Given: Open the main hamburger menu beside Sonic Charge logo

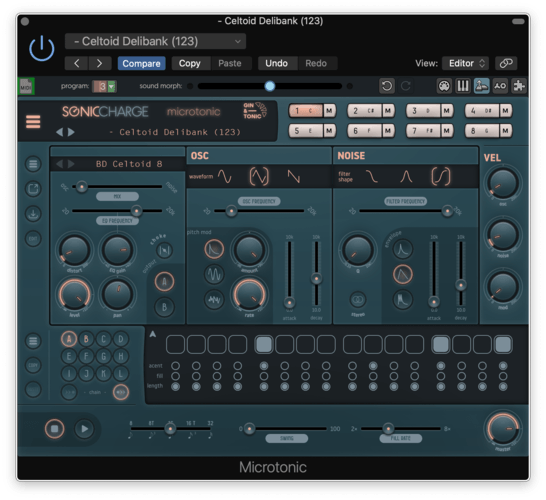Looking at the screenshot, I should pyautogui.click(x=33, y=122).
